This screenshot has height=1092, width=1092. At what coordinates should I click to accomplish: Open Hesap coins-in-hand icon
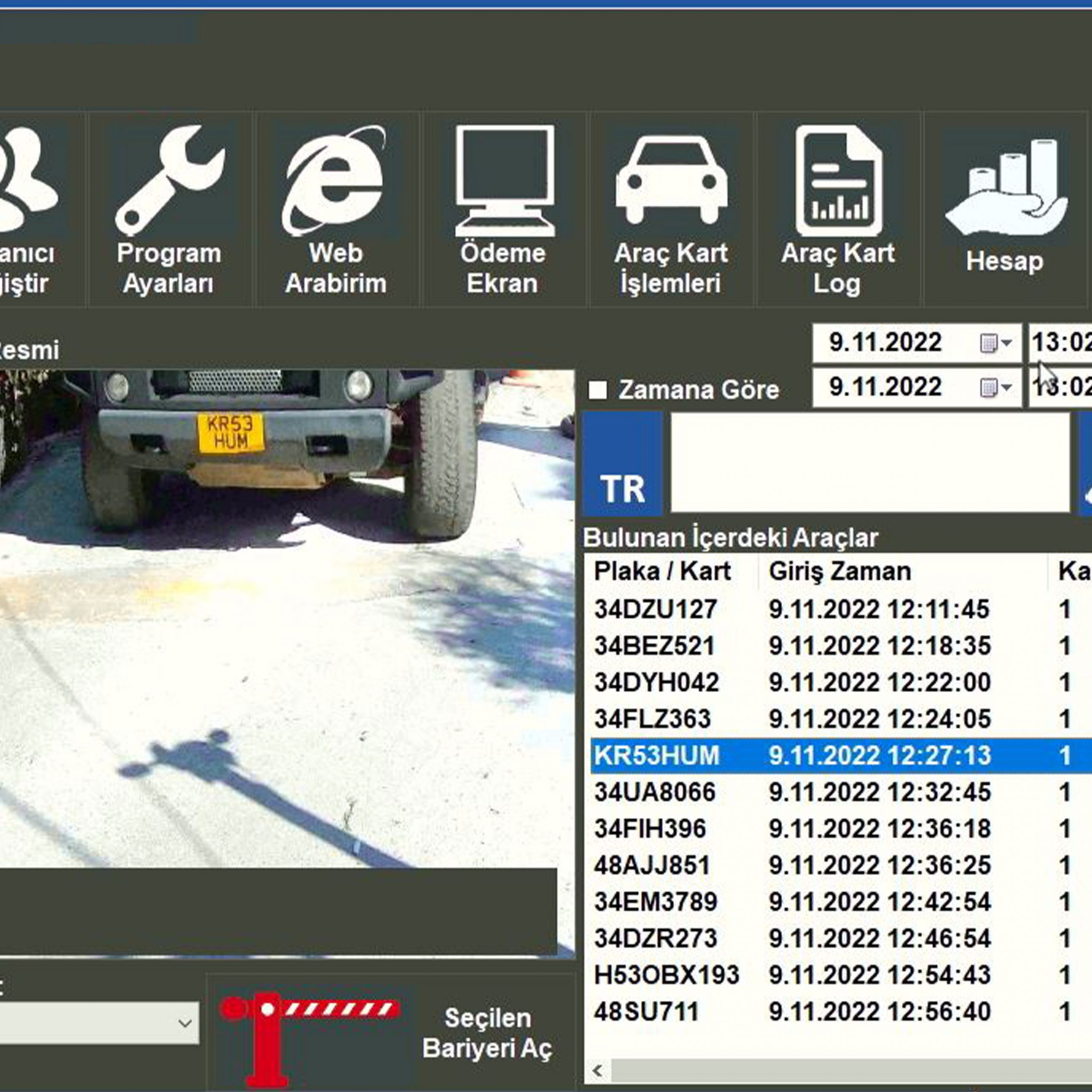click(x=1006, y=186)
